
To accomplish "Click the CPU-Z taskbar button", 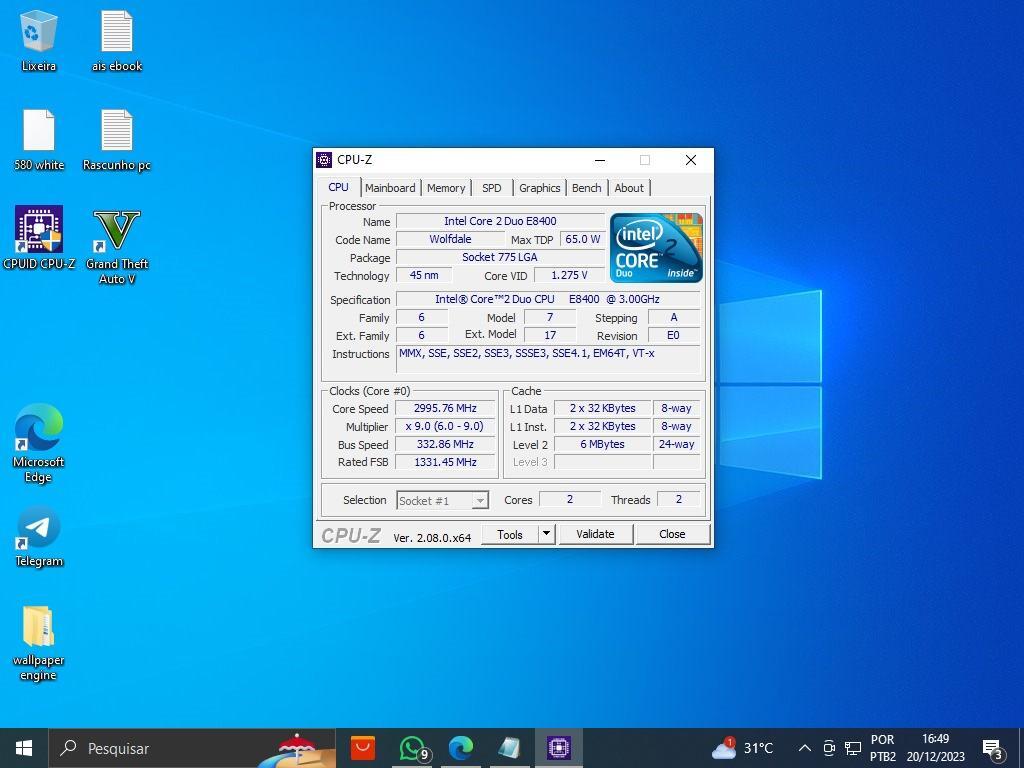I will click(559, 748).
